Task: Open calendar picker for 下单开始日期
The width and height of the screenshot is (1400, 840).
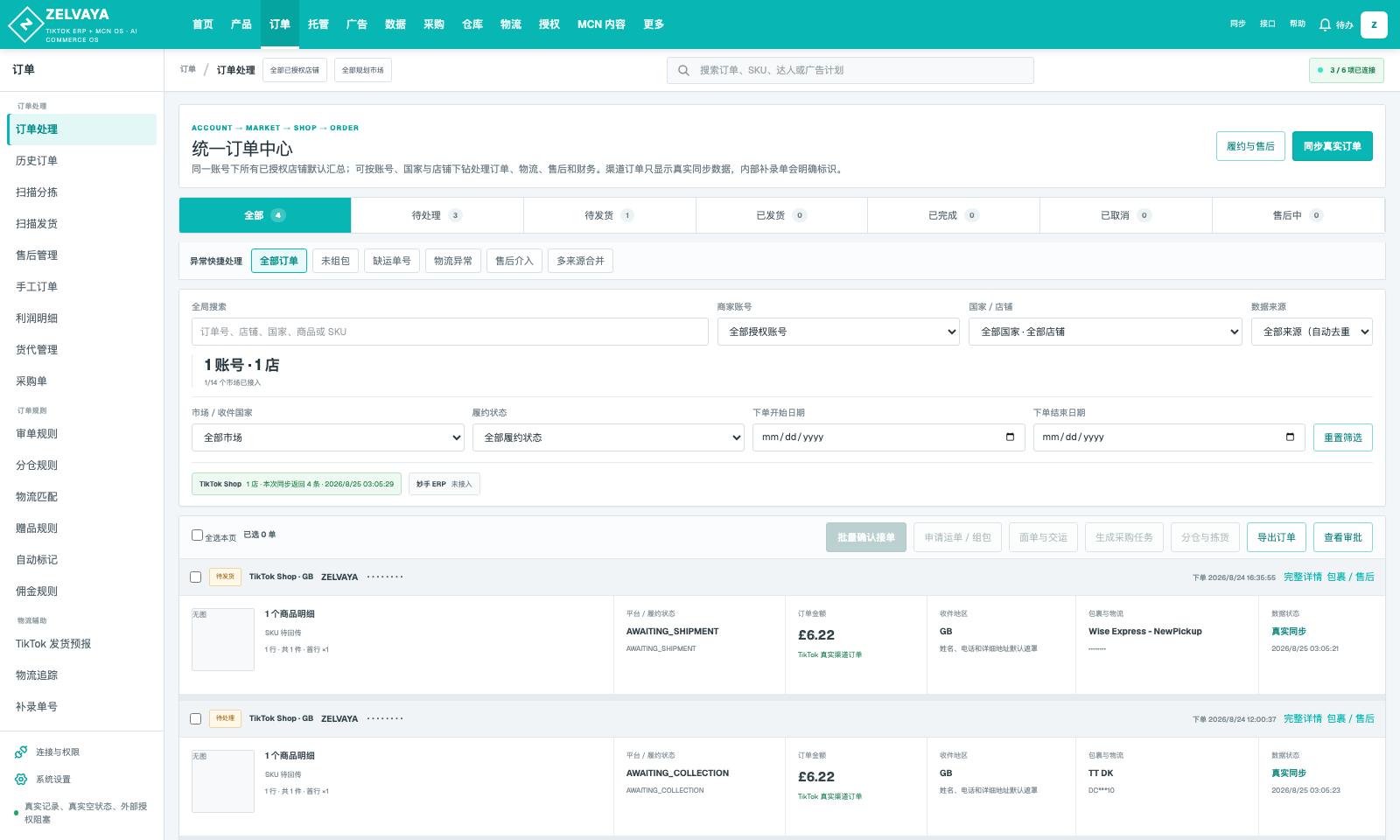Action: (x=1010, y=437)
